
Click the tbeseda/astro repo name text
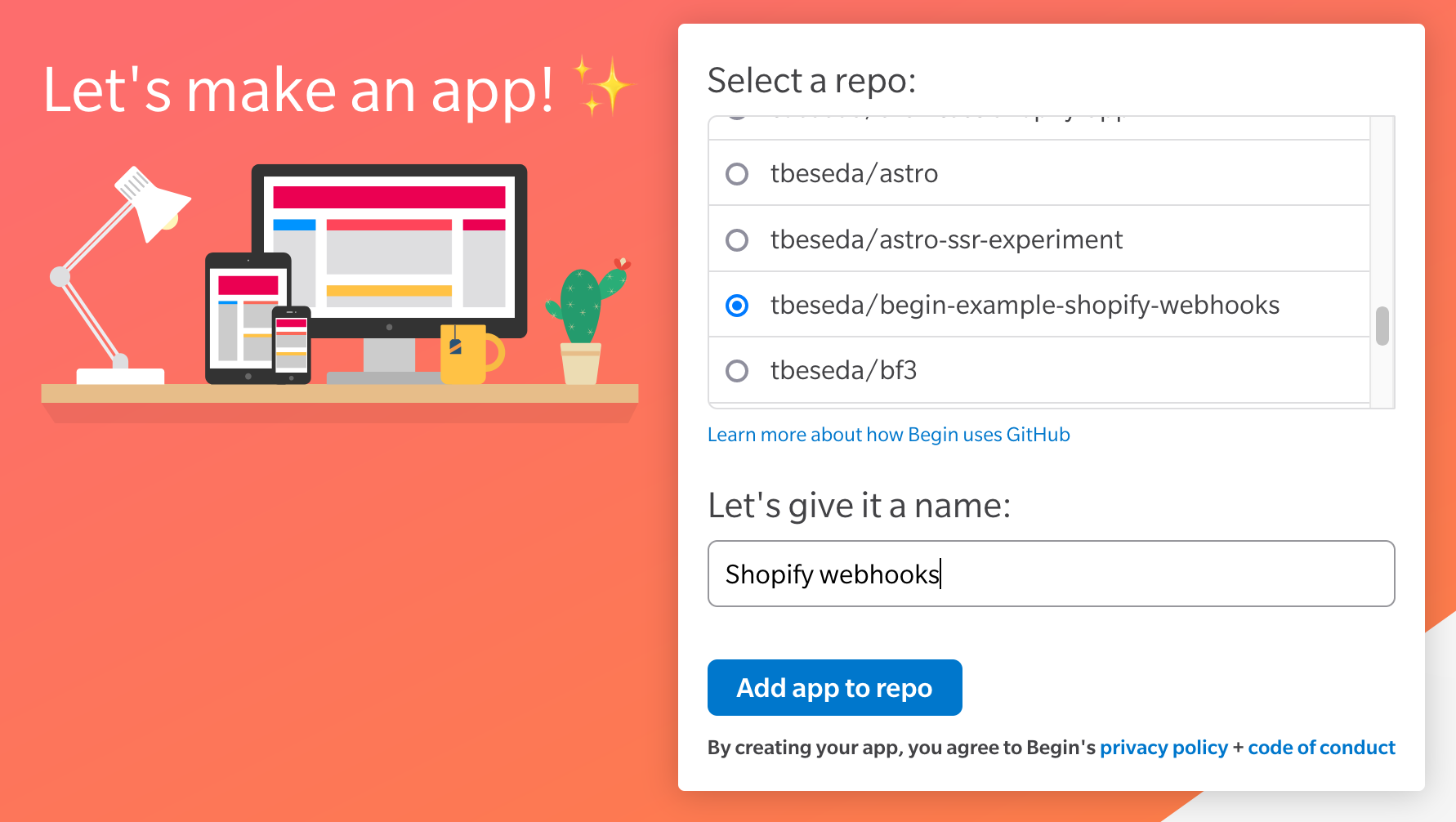click(x=854, y=174)
